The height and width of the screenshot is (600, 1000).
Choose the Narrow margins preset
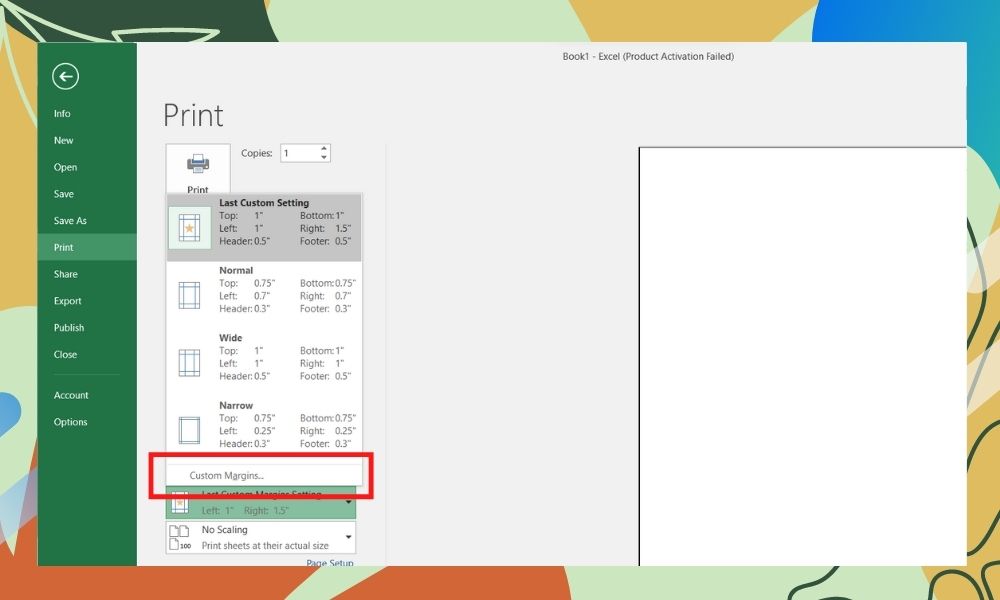pos(264,430)
